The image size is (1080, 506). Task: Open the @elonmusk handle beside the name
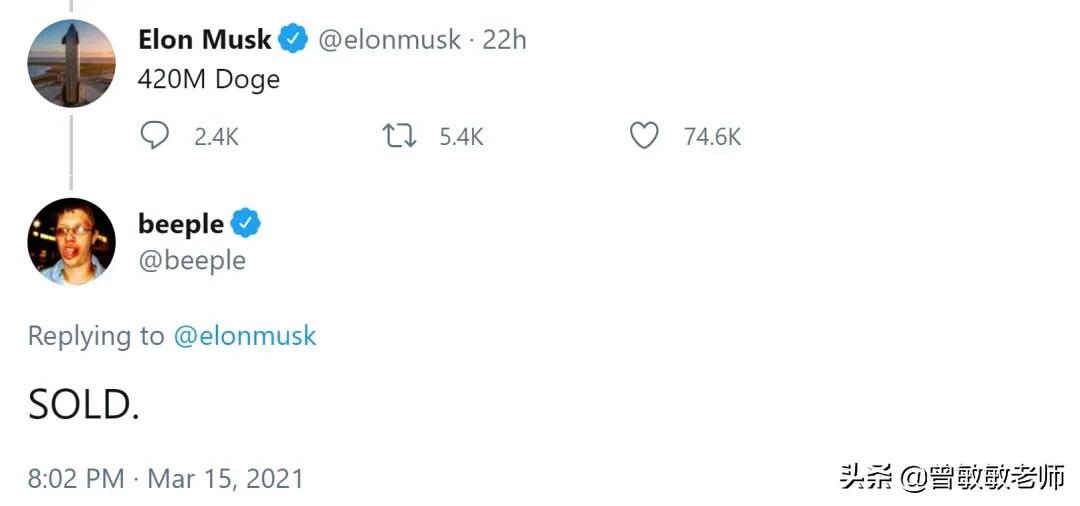click(389, 40)
